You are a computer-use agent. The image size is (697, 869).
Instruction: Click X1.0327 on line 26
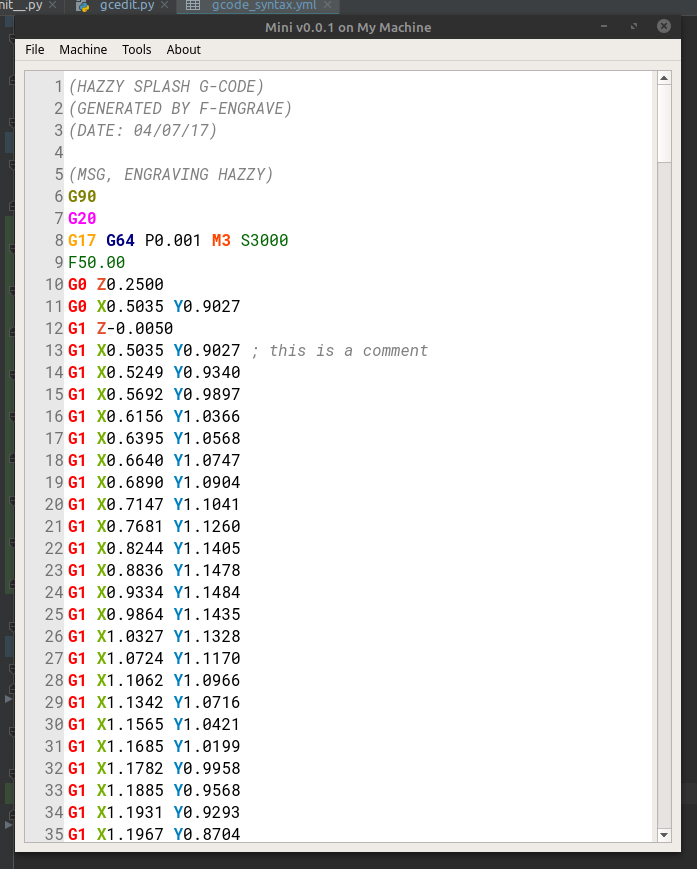130,636
